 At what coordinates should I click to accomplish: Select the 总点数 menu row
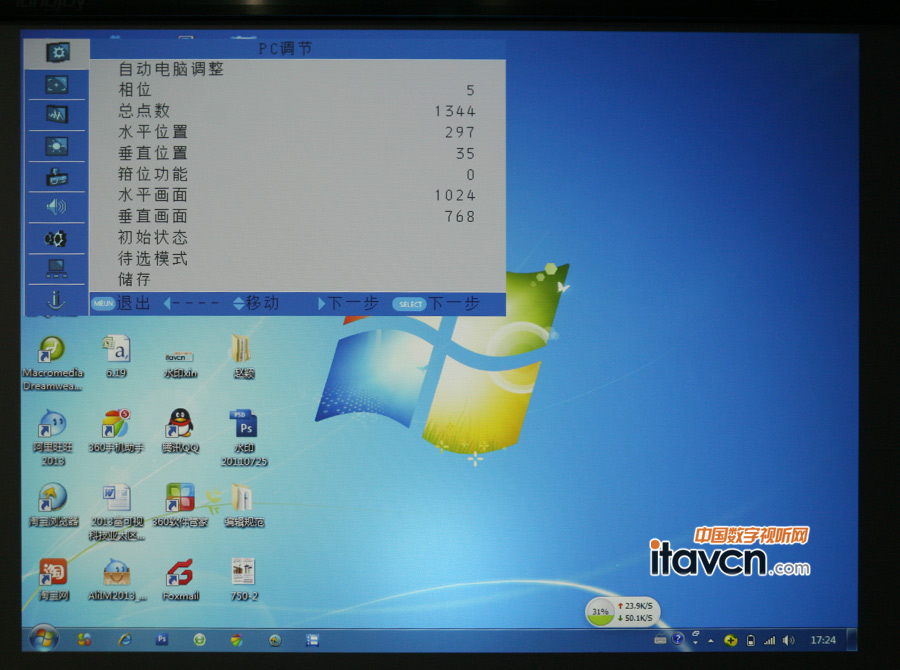tap(298, 111)
